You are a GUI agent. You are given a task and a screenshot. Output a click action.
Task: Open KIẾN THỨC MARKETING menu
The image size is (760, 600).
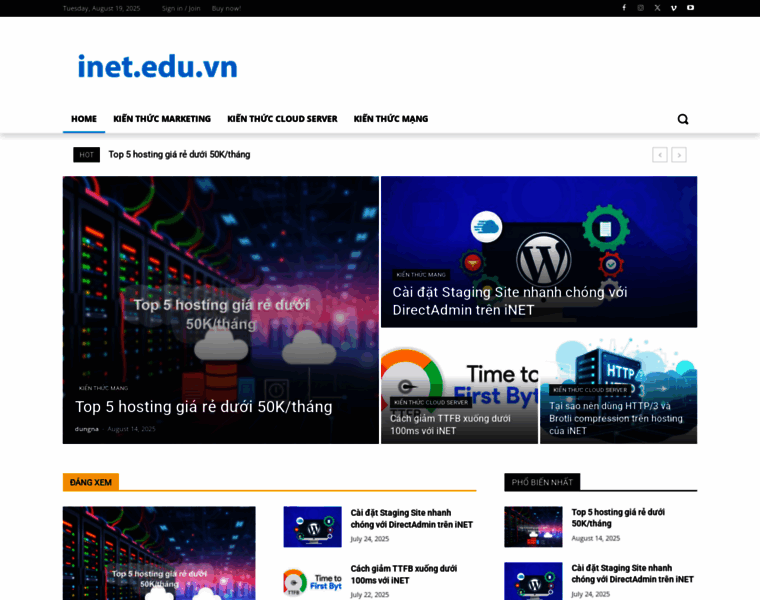tap(162, 119)
